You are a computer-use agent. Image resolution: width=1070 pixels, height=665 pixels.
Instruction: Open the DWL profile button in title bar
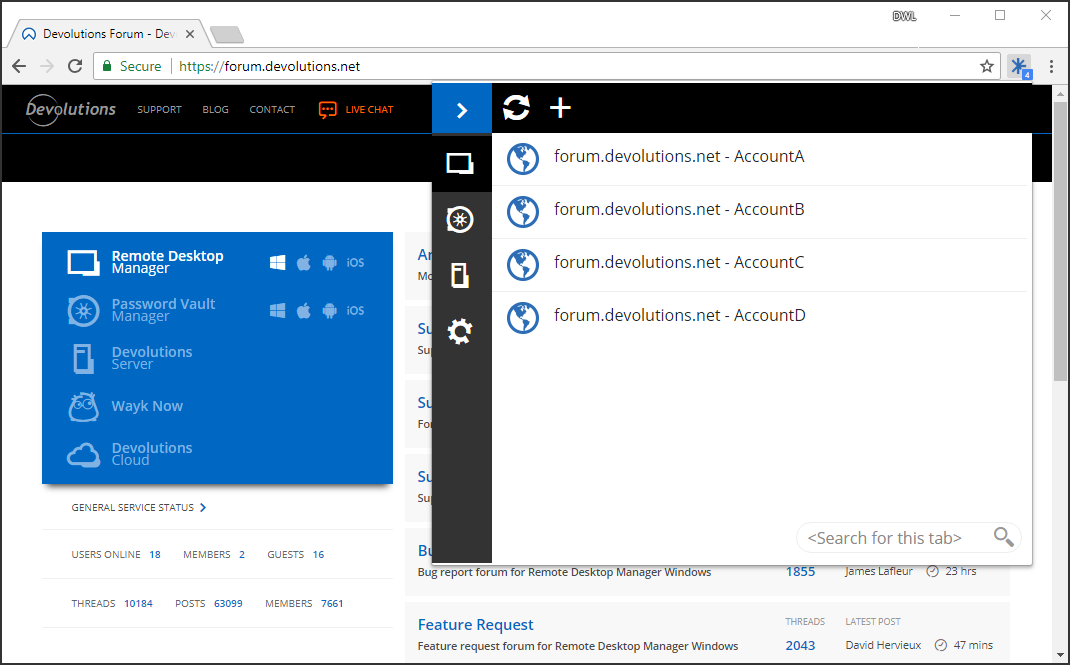click(x=904, y=16)
